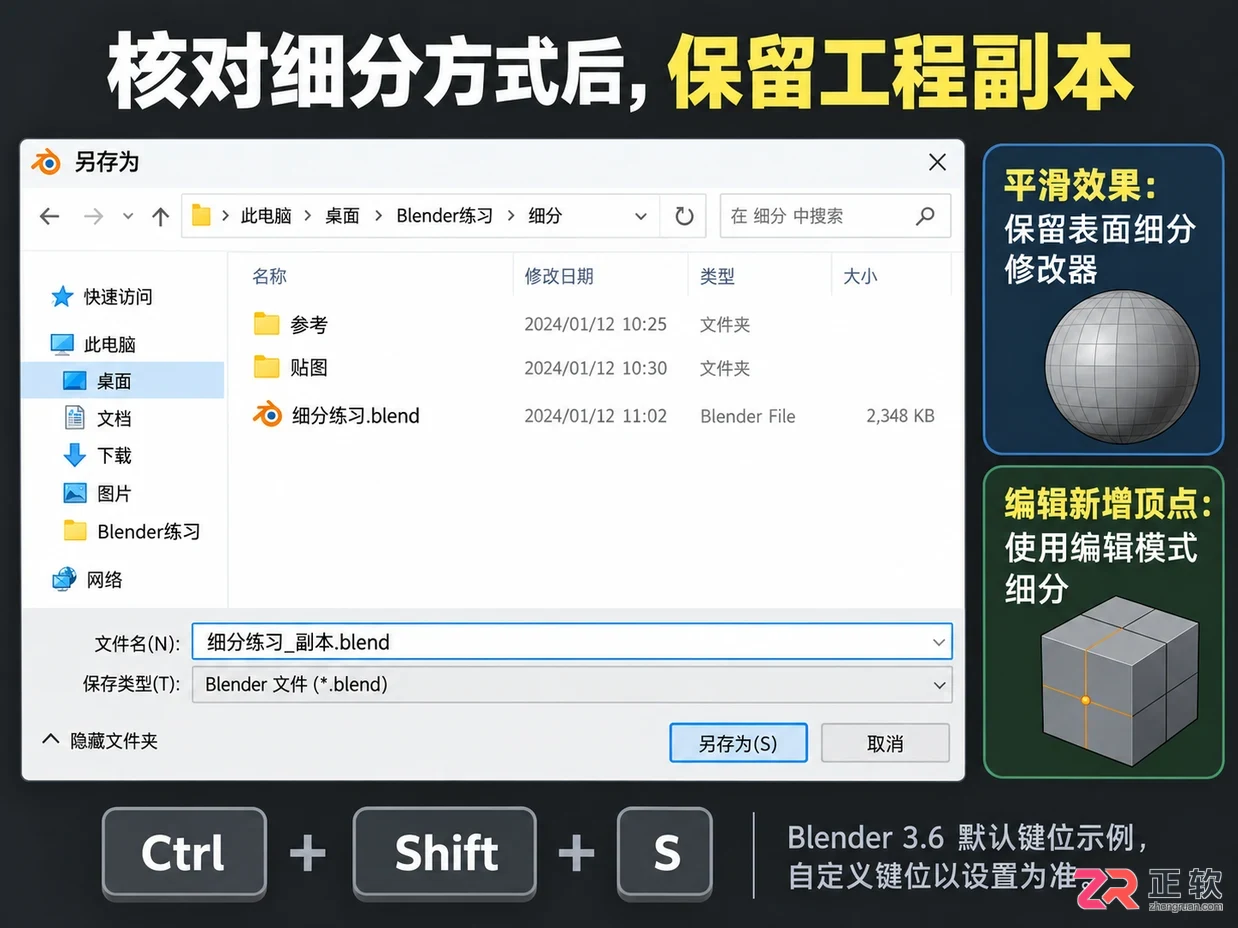Open the 保存类型 Blender 文件 combo box

click(x=572, y=685)
